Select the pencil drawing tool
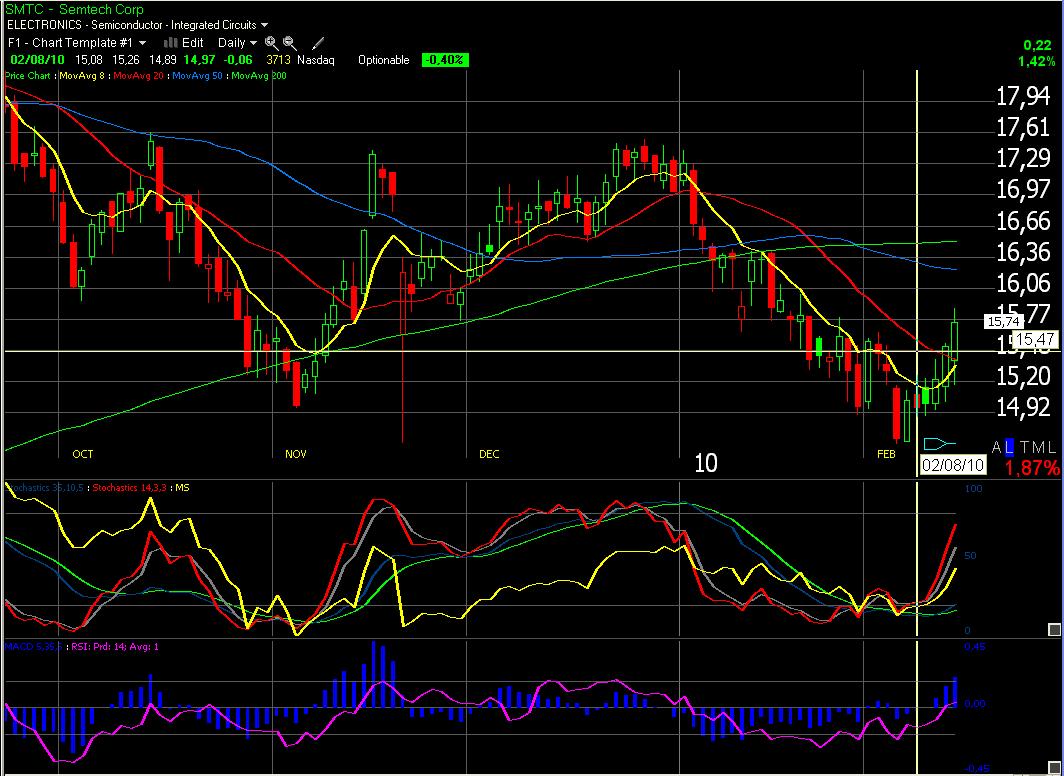1064x776 pixels. (318, 43)
